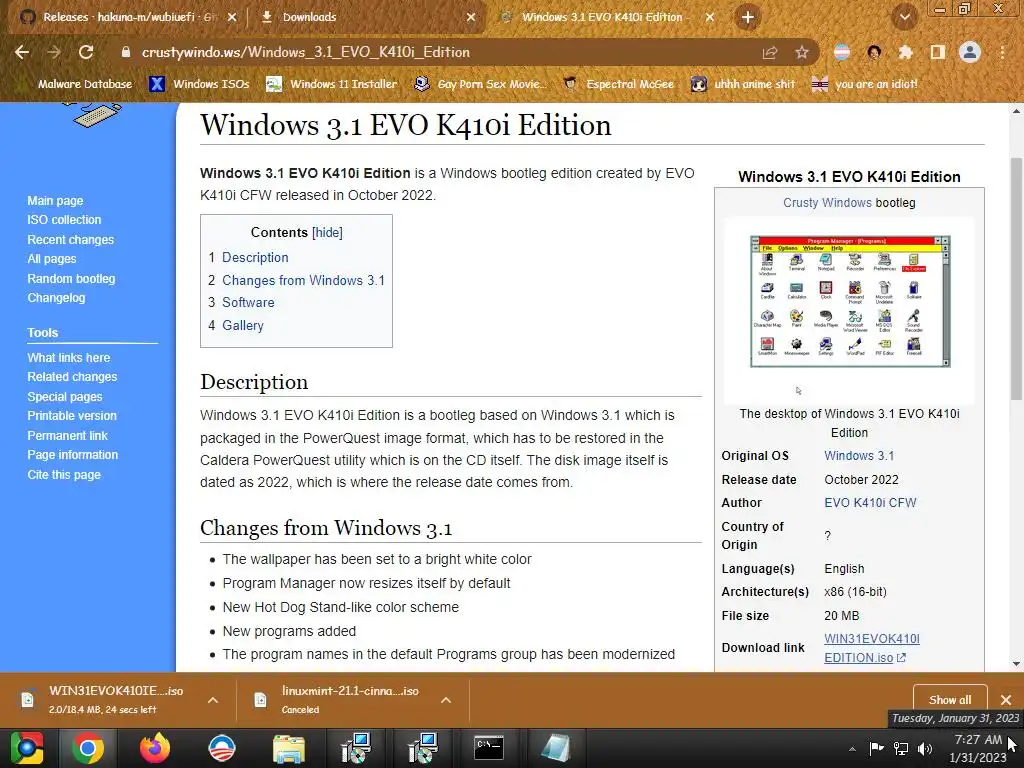The image size is (1024, 768).
Task: Select the Windows 3.1 EVO K410i Edition tab
Action: click(604, 18)
